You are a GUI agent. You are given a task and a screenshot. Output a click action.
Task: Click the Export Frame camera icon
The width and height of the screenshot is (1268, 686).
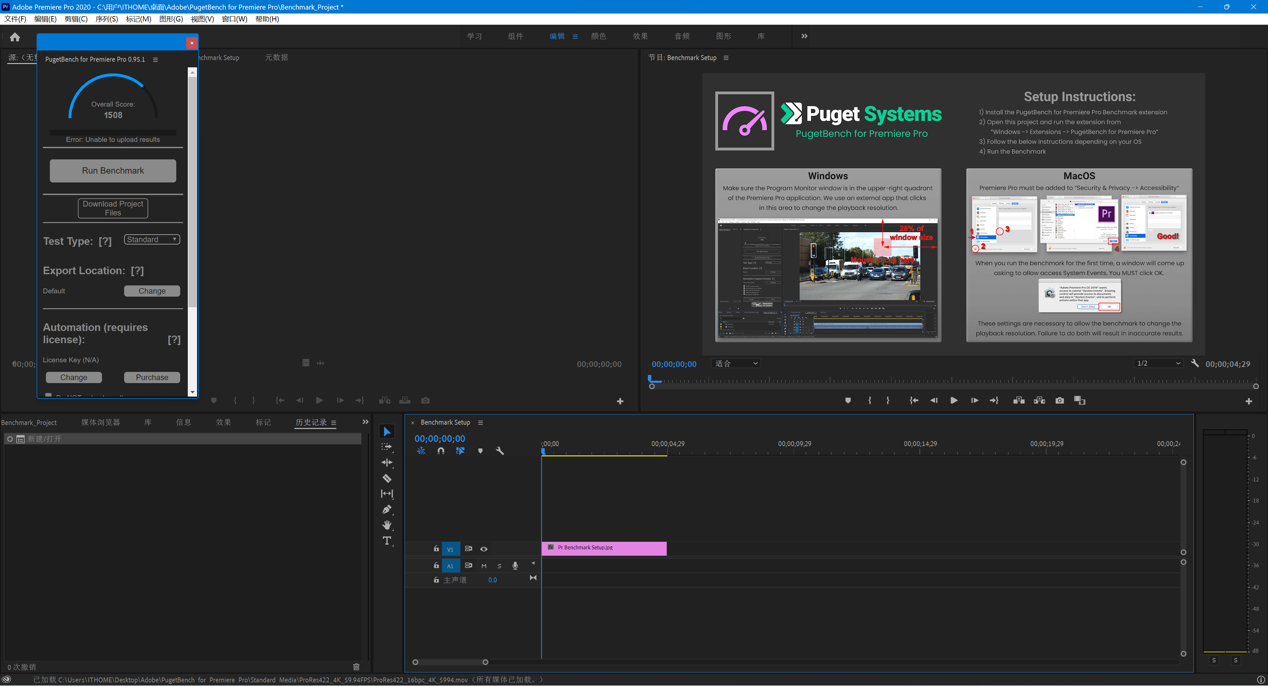point(1059,401)
